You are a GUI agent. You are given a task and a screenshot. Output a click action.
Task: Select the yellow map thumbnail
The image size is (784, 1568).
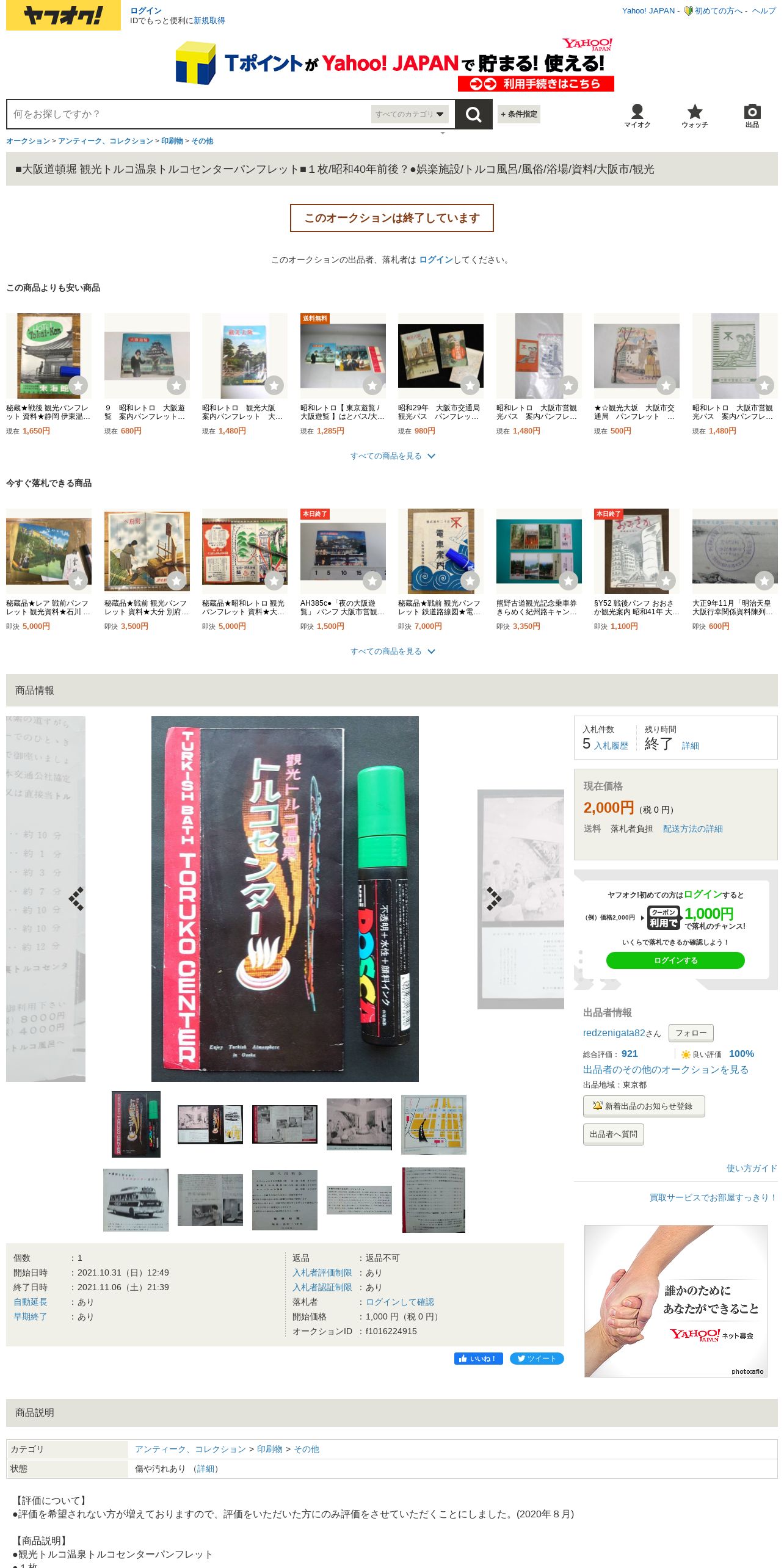click(x=434, y=1125)
